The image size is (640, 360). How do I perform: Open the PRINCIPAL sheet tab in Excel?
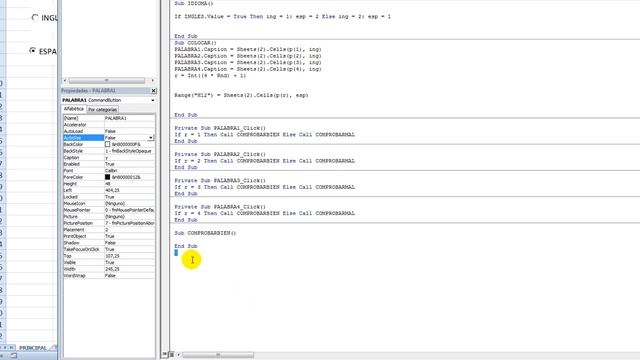tap(33, 348)
